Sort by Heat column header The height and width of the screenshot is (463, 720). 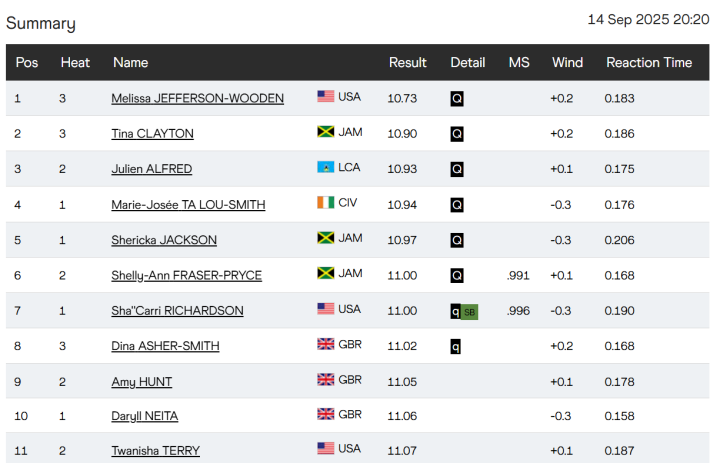[75, 62]
